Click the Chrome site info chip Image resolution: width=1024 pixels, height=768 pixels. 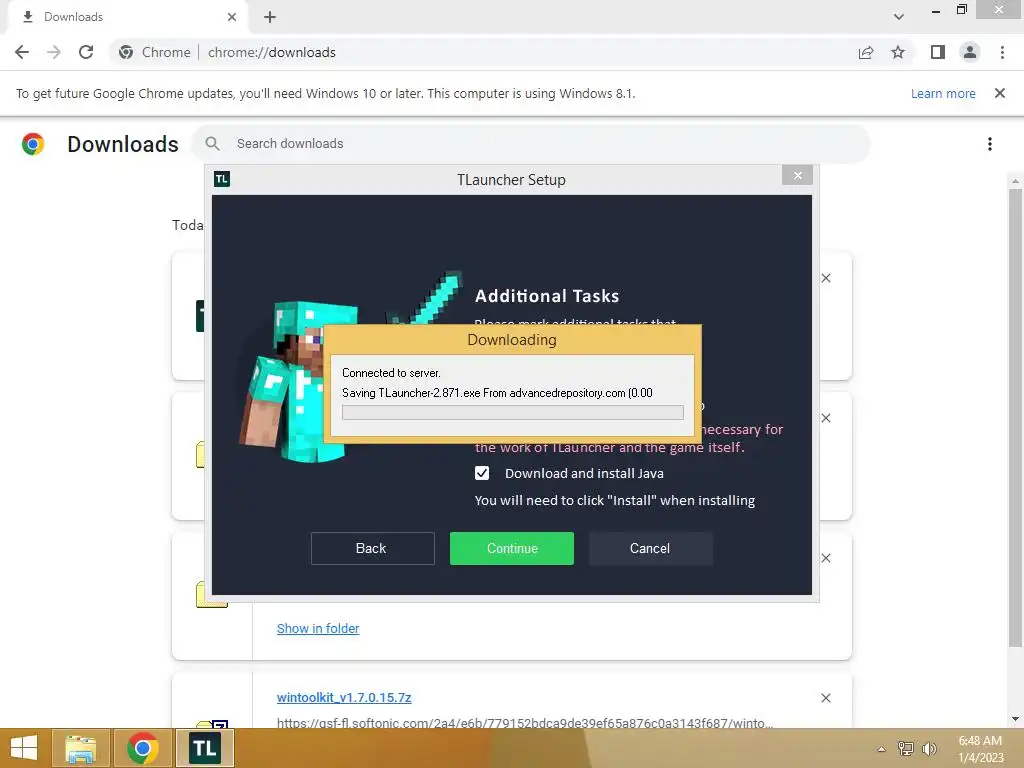click(155, 52)
